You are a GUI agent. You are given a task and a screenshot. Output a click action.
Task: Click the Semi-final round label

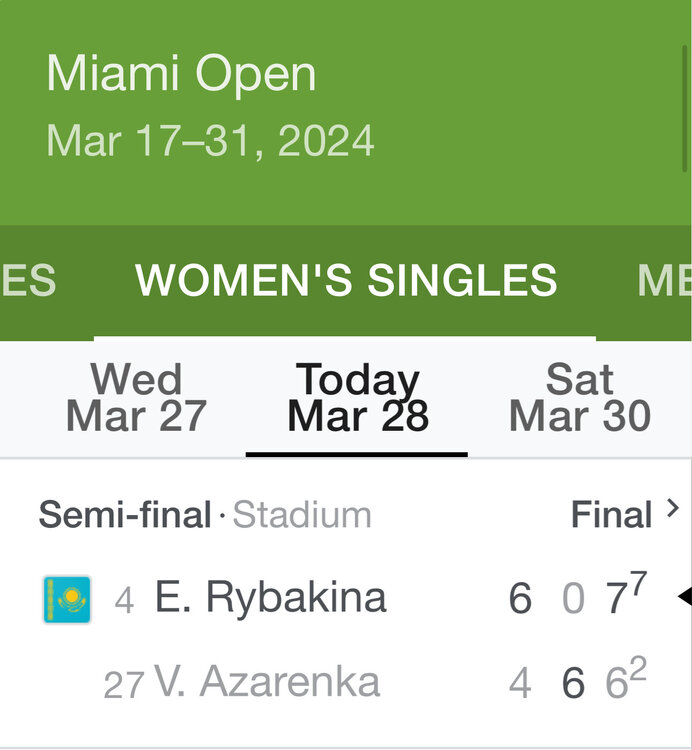pyautogui.click(x=125, y=515)
